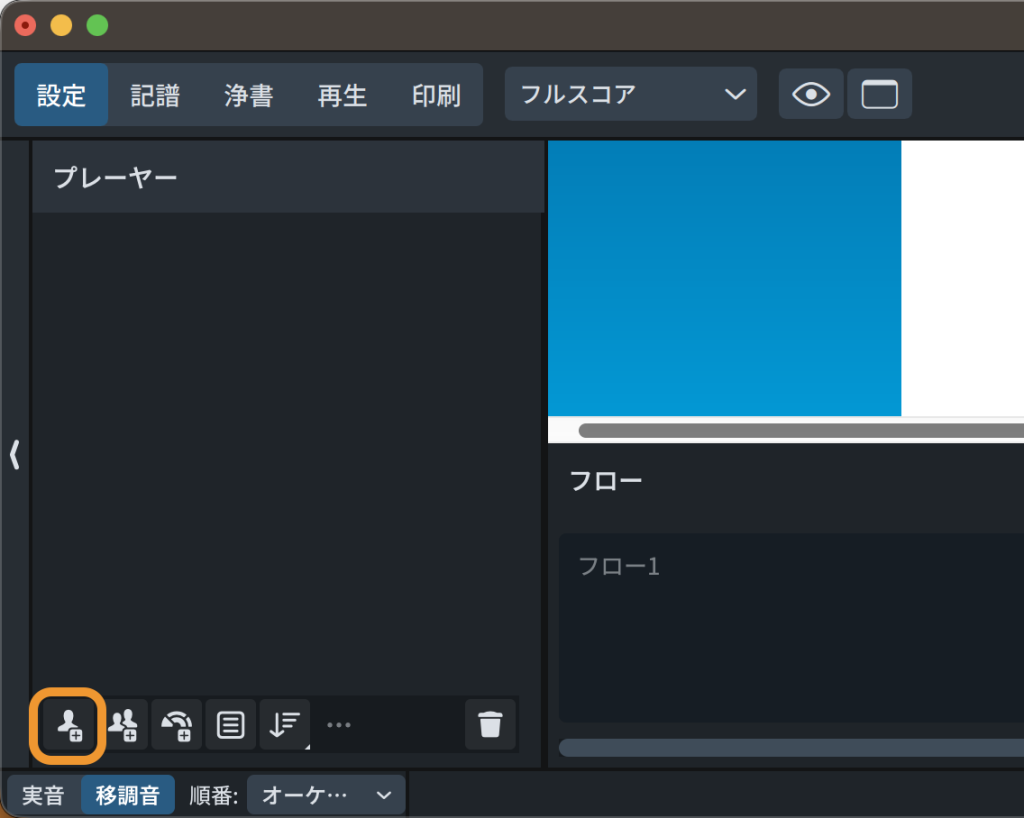Open the フルスコア layout dropdown
The height and width of the screenshot is (818, 1024).
631,95
